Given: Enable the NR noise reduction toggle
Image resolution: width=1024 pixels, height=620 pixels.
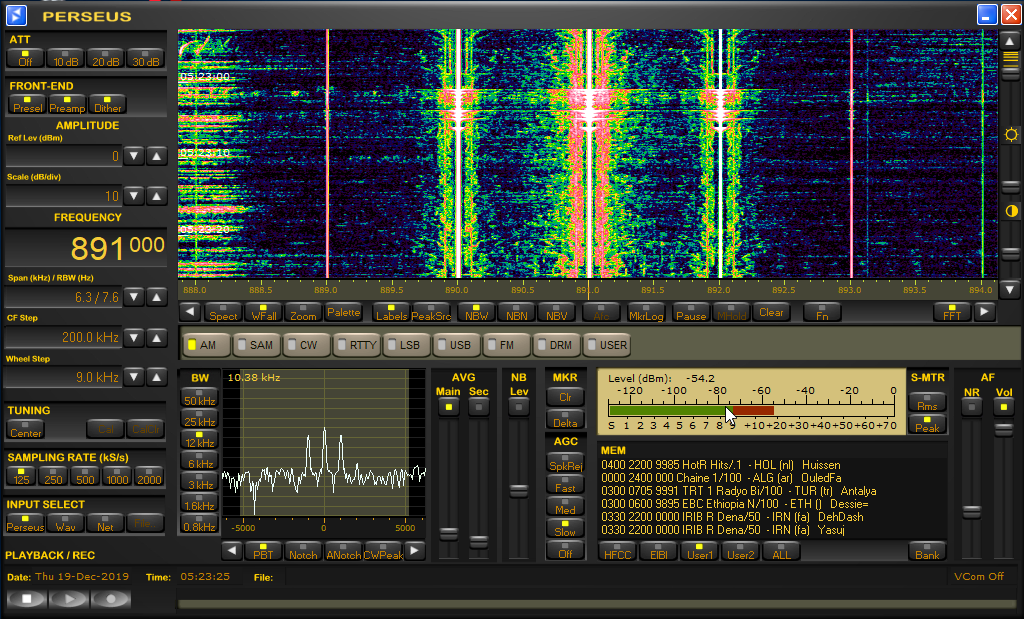Looking at the screenshot, I should click(971, 406).
